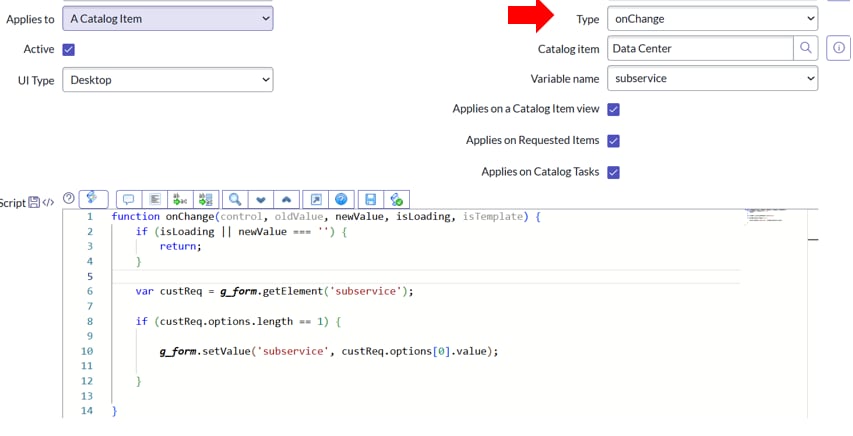Click the script field save icon next to Script label
This screenshot has width=853, height=436.
34,202
